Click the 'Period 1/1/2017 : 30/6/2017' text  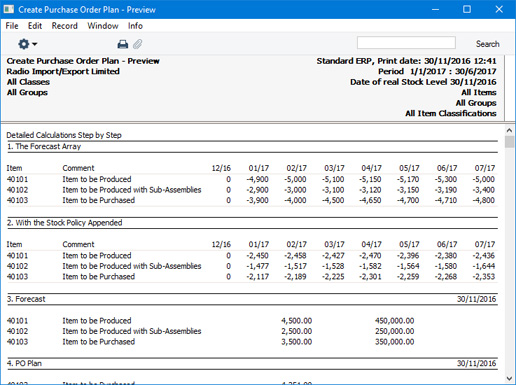(437, 71)
